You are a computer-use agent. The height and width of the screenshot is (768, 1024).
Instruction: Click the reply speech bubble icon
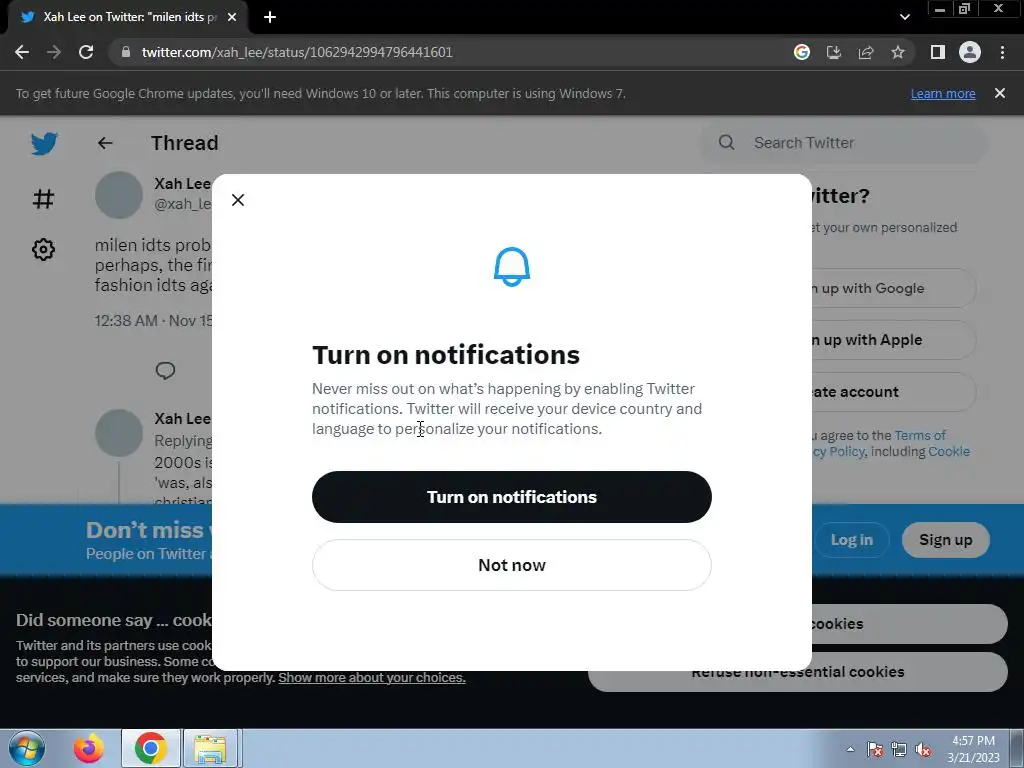[x=165, y=370]
